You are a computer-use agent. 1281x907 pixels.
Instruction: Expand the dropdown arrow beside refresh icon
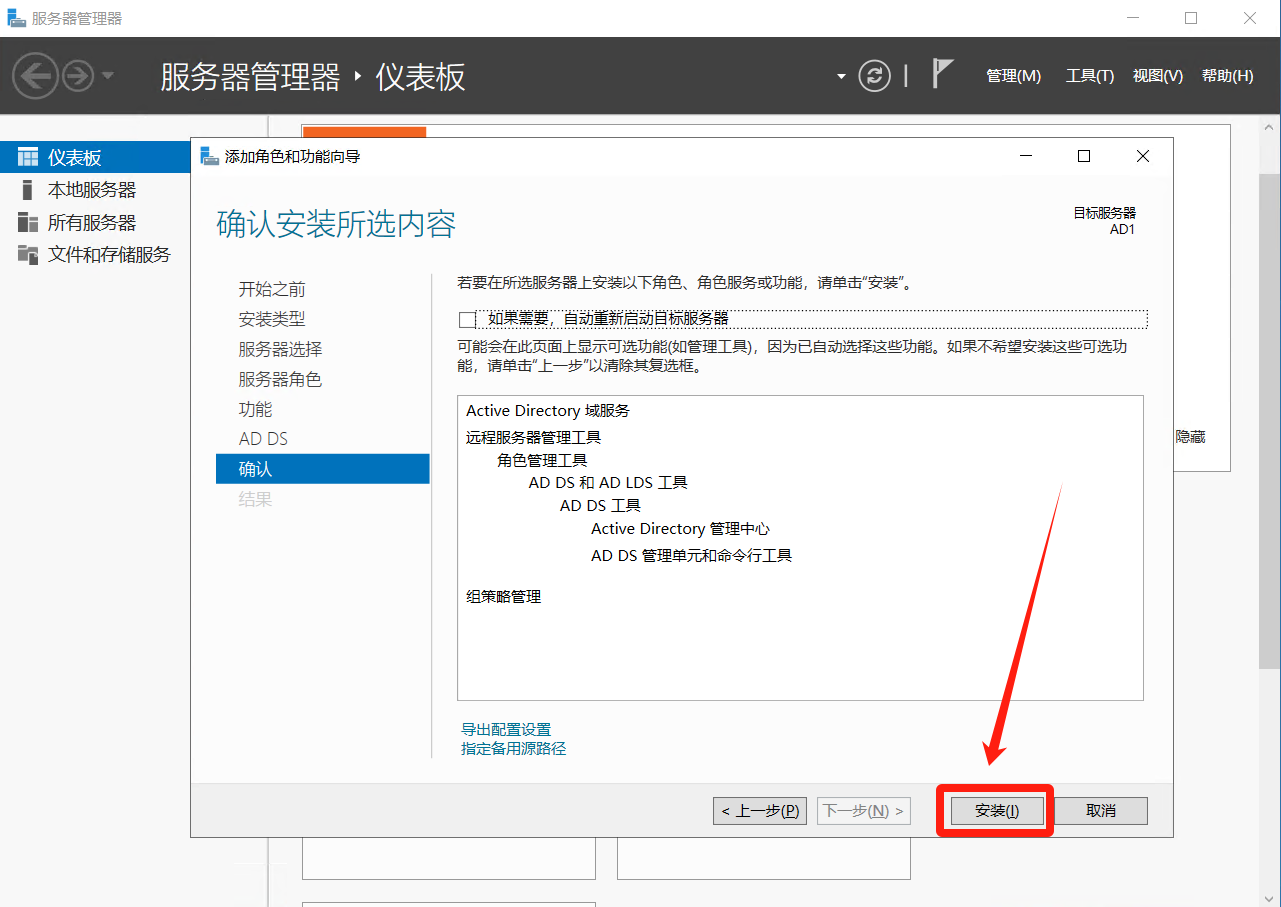(841, 77)
